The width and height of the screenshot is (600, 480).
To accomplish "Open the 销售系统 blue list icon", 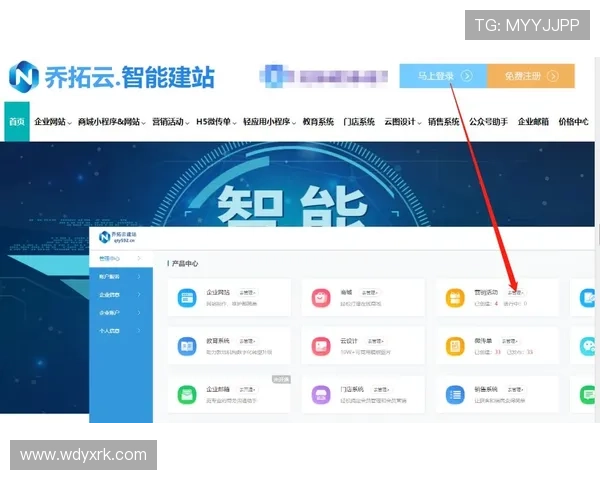I will click(x=455, y=395).
